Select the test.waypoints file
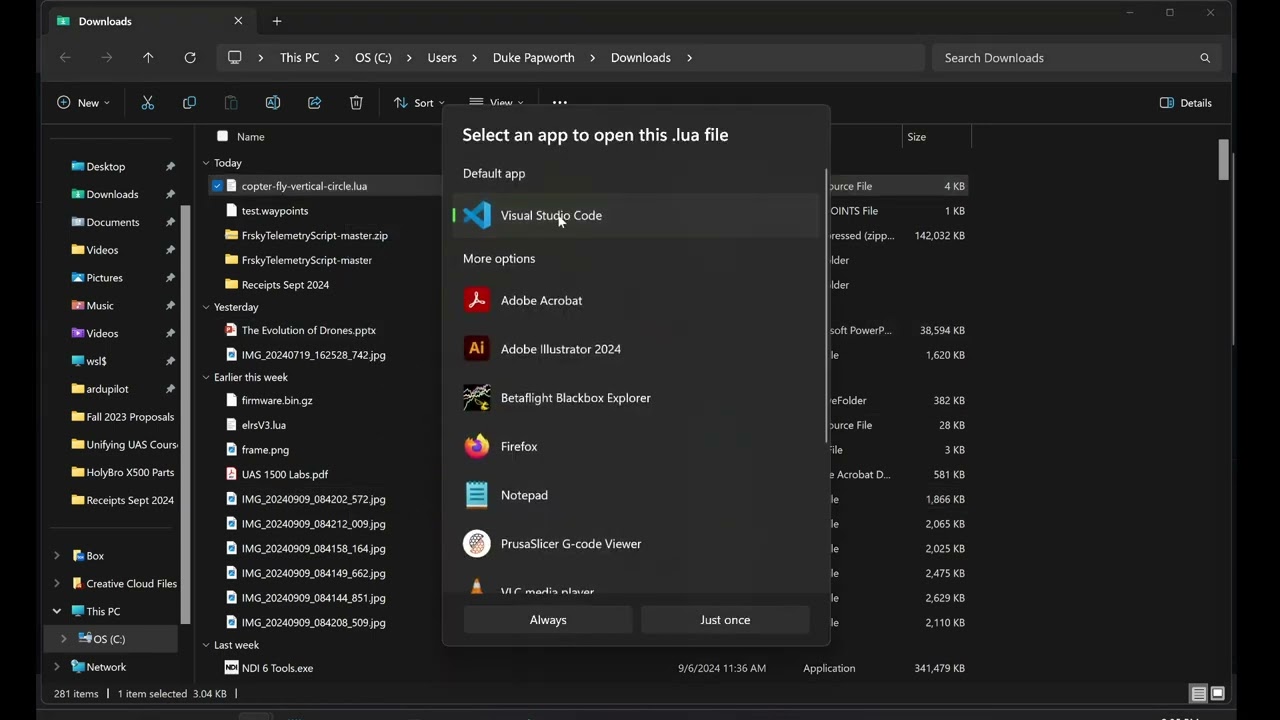The image size is (1280, 720). (x=275, y=211)
